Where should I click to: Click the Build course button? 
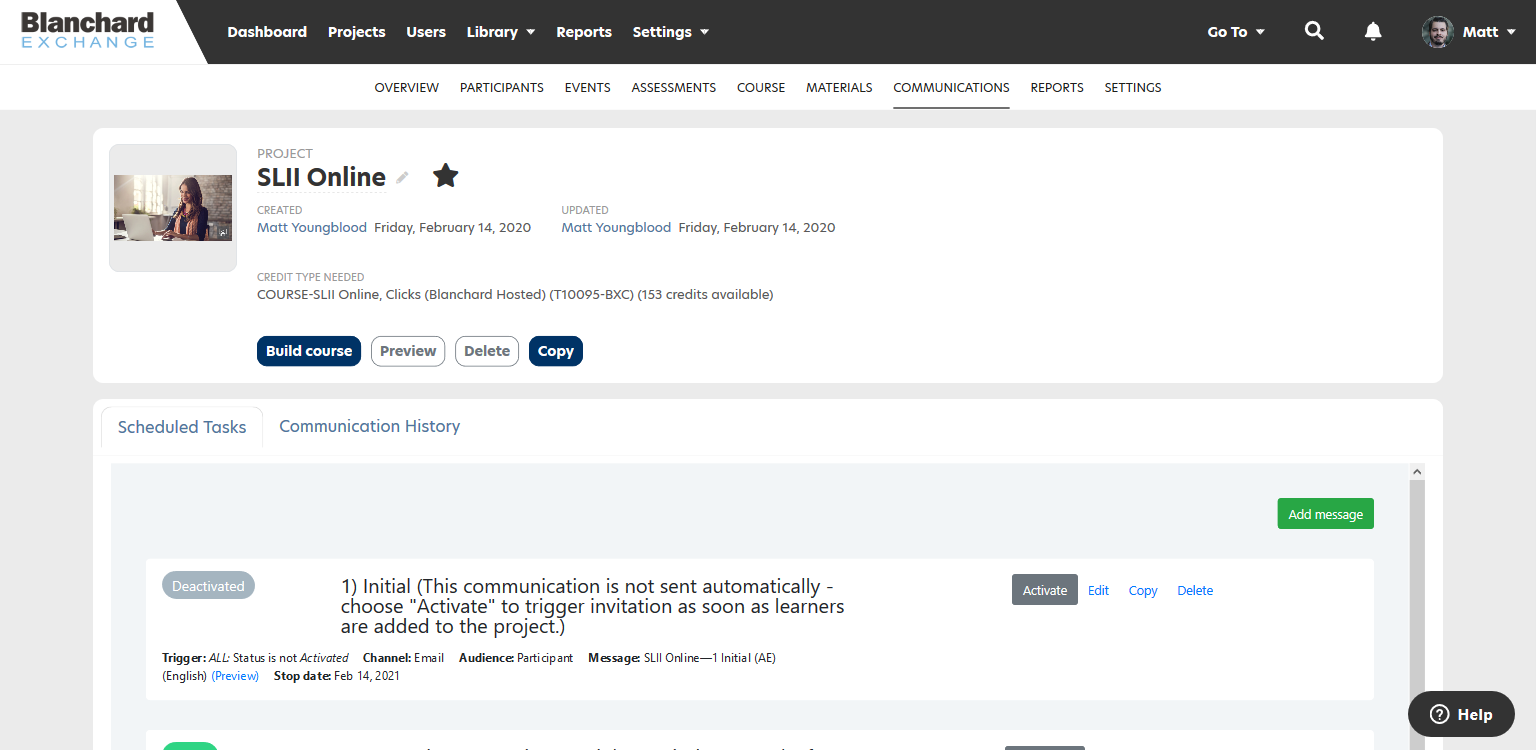309,351
